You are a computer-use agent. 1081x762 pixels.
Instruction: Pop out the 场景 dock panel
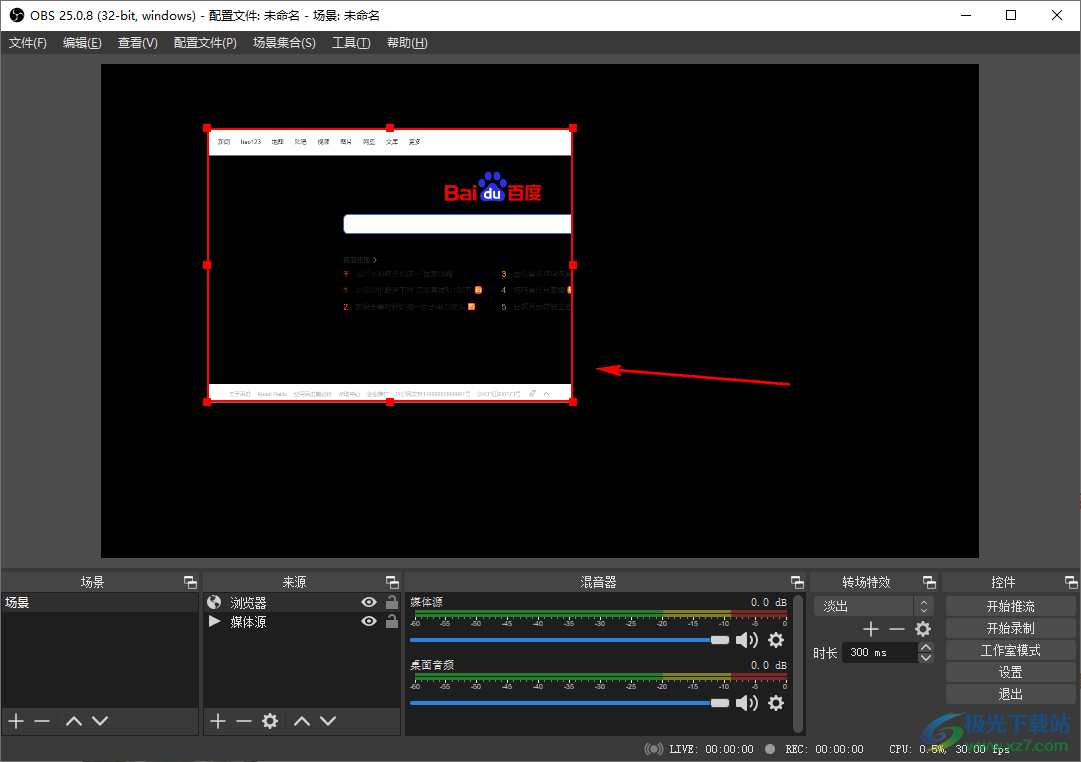190,583
